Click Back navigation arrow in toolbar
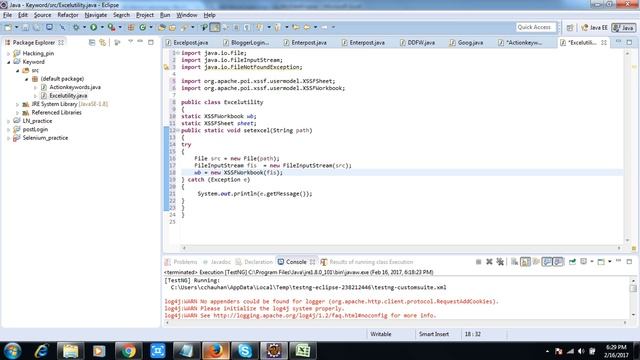 [306, 27]
